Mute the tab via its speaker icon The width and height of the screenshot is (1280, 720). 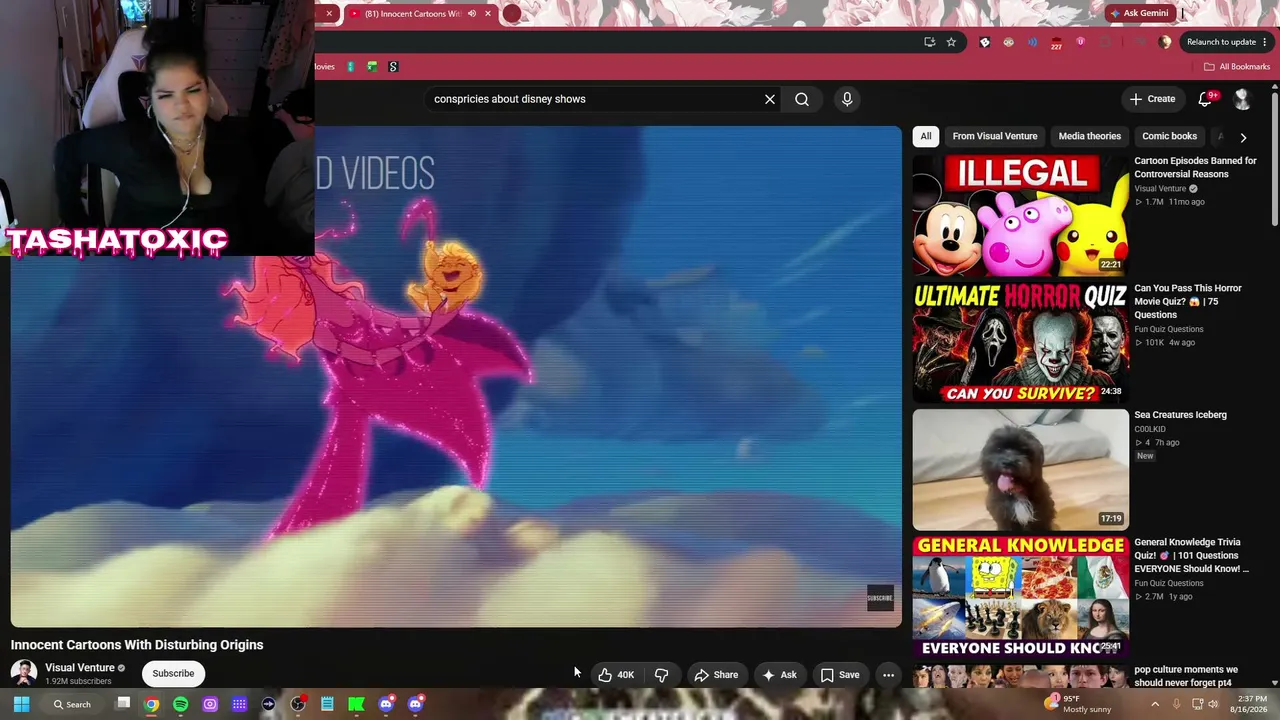pos(472,14)
